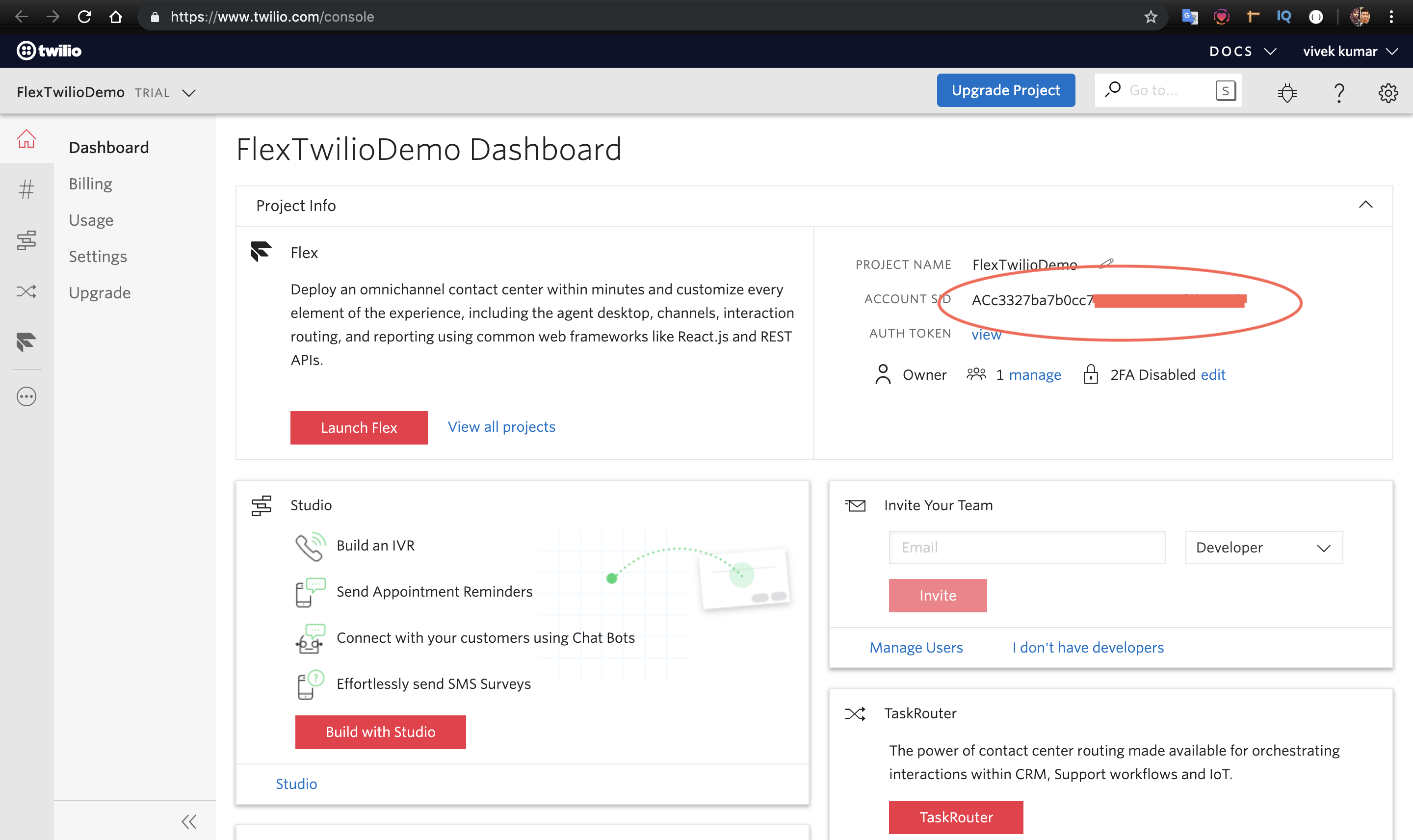This screenshot has height=840, width=1413.
Task: Open the Developer role dropdown
Action: pos(1264,548)
